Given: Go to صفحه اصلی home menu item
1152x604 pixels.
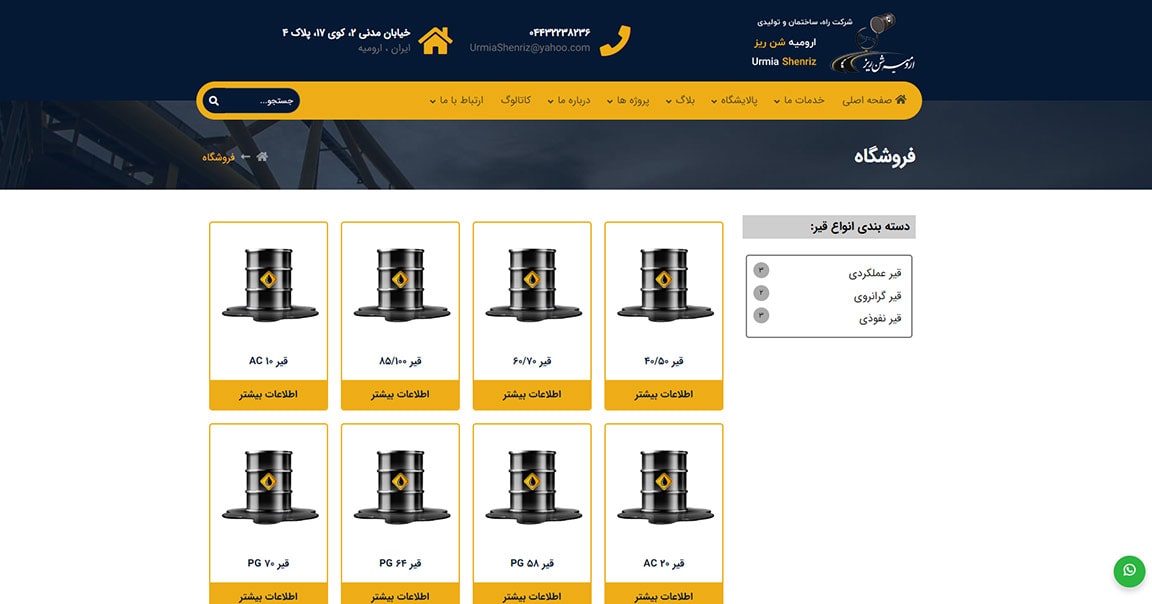Looking at the screenshot, I should 874,100.
